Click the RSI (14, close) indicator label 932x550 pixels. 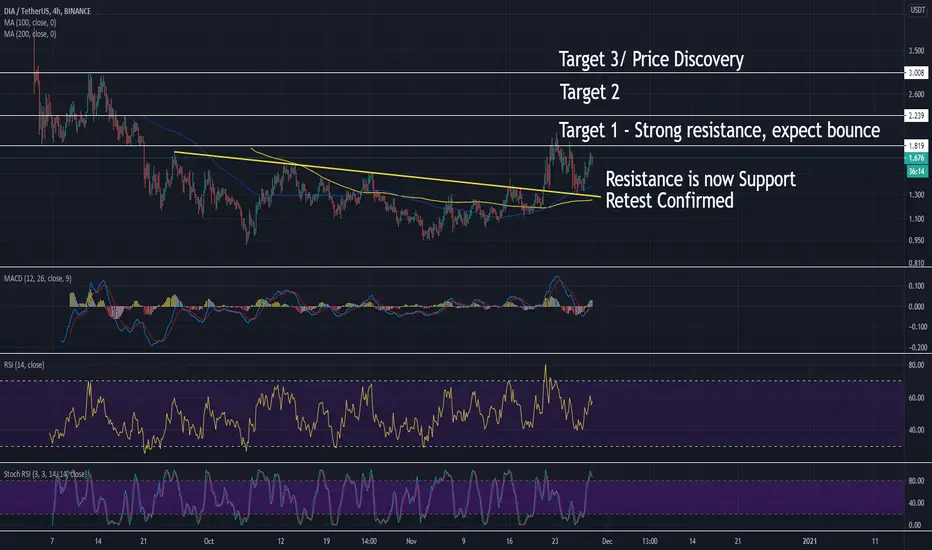pyautogui.click(x=24, y=364)
